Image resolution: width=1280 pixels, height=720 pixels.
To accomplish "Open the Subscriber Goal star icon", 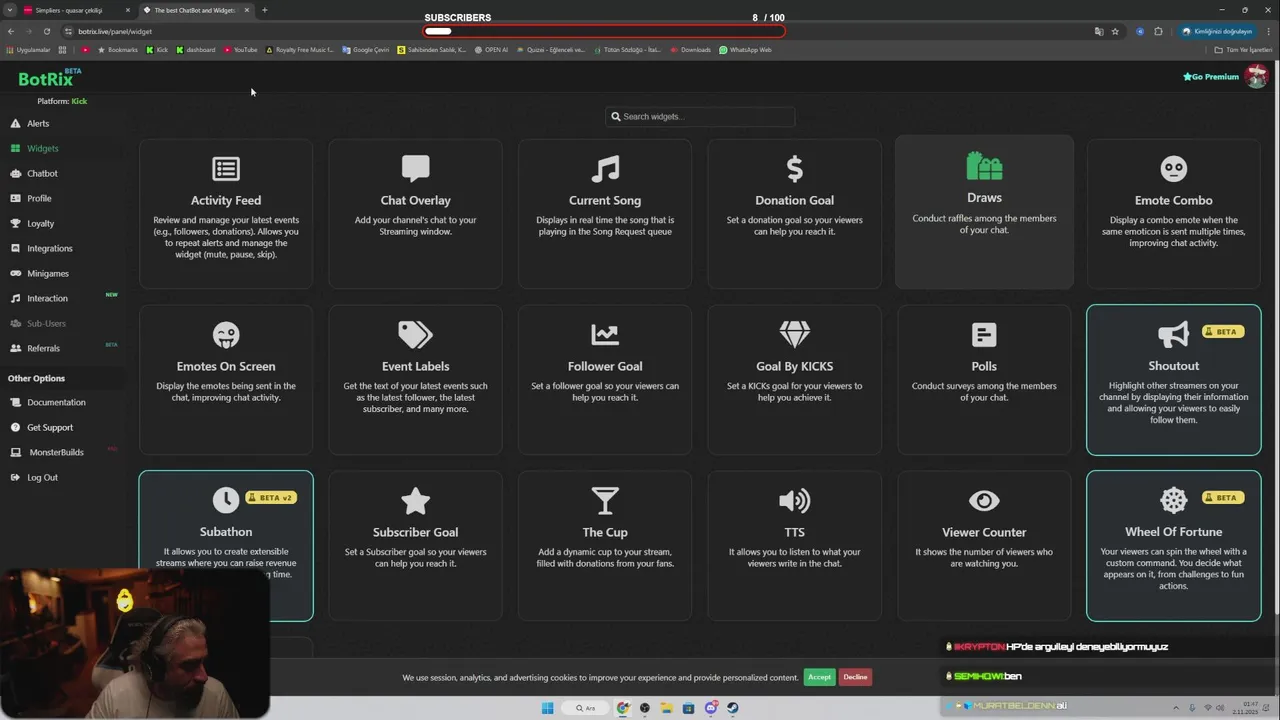I will pyautogui.click(x=415, y=501).
